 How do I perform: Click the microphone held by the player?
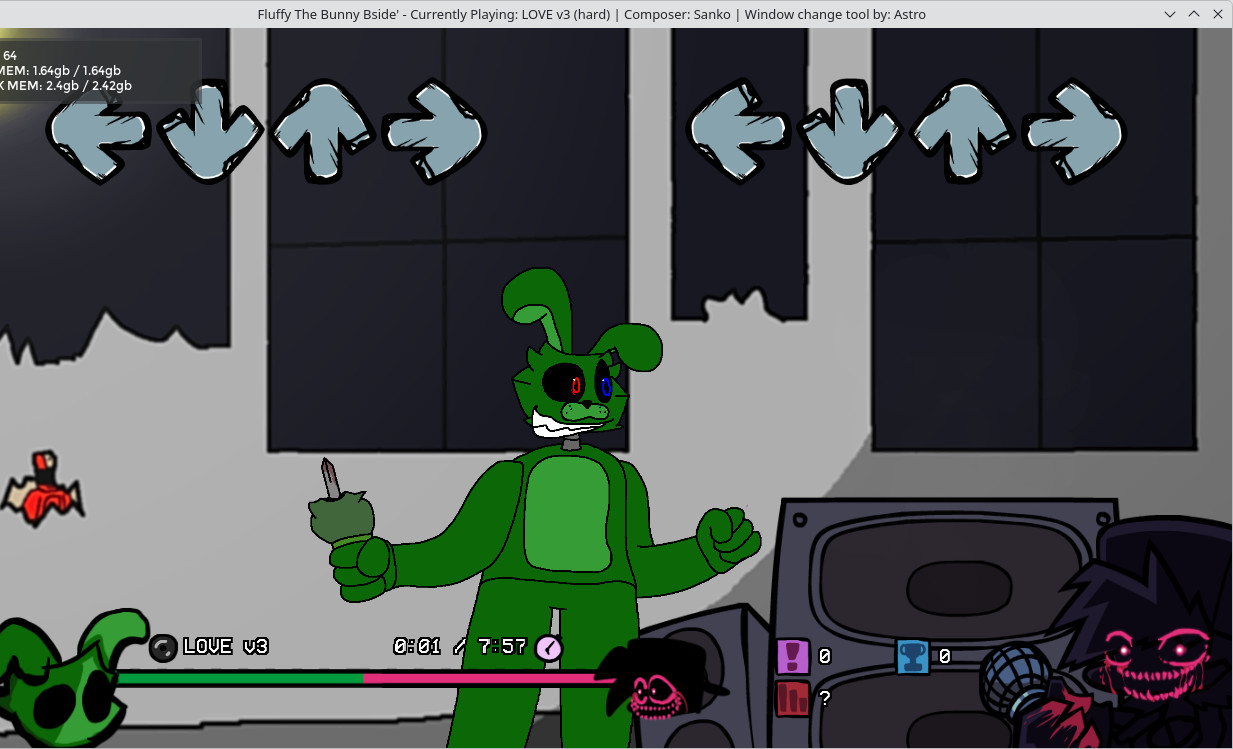click(x=1015, y=680)
